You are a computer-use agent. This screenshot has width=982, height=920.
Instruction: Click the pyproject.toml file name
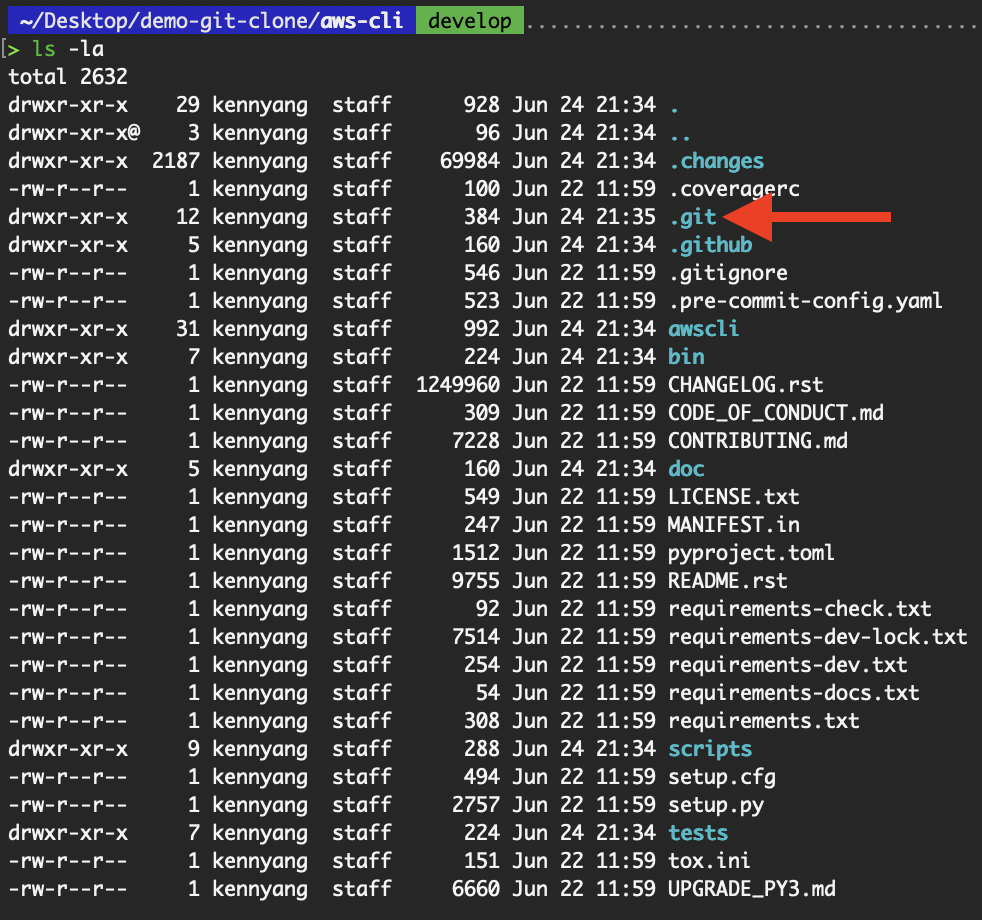coord(751,553)
